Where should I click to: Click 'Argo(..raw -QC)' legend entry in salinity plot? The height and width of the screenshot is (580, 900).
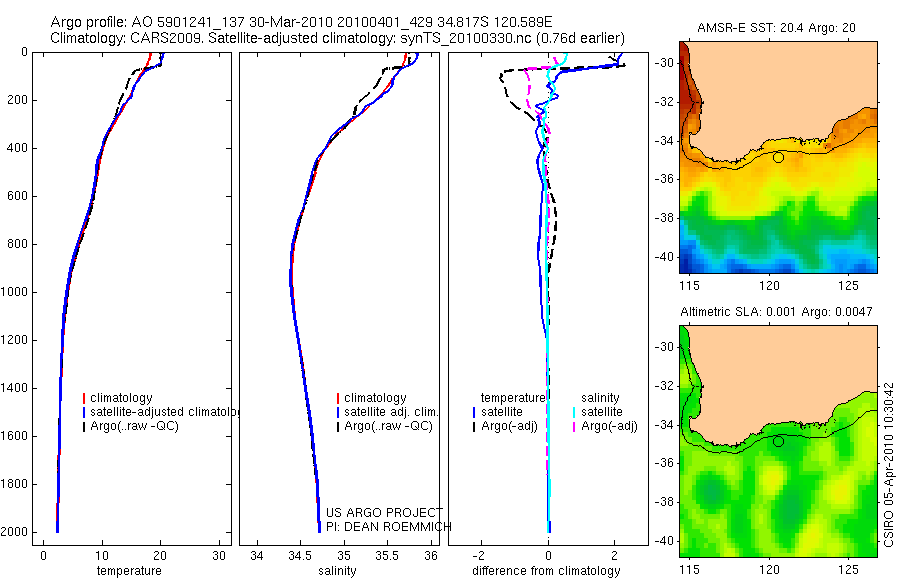385,426
